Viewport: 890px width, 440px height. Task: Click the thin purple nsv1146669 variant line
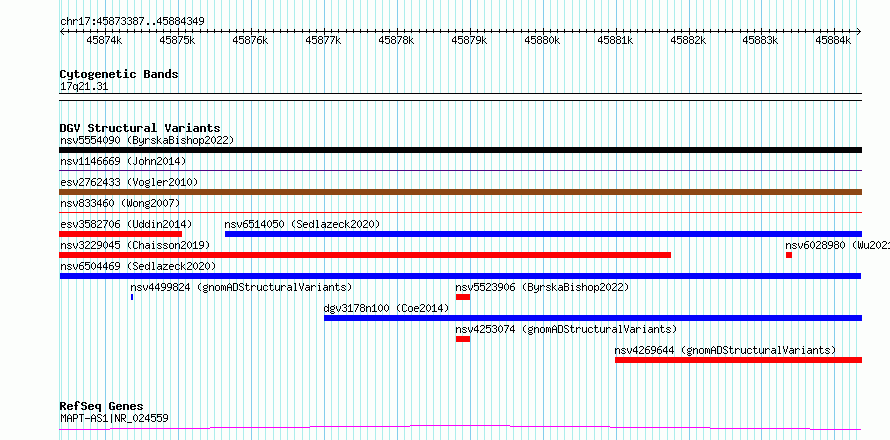[x=460, y=170]
